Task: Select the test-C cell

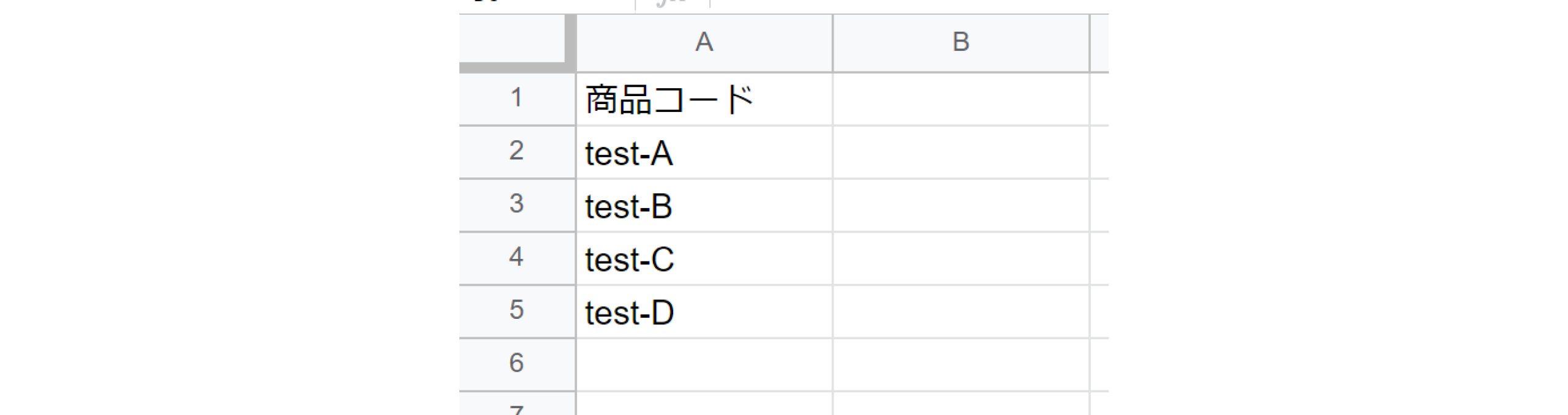Action: pyautogui.click(x=704, y=258)
